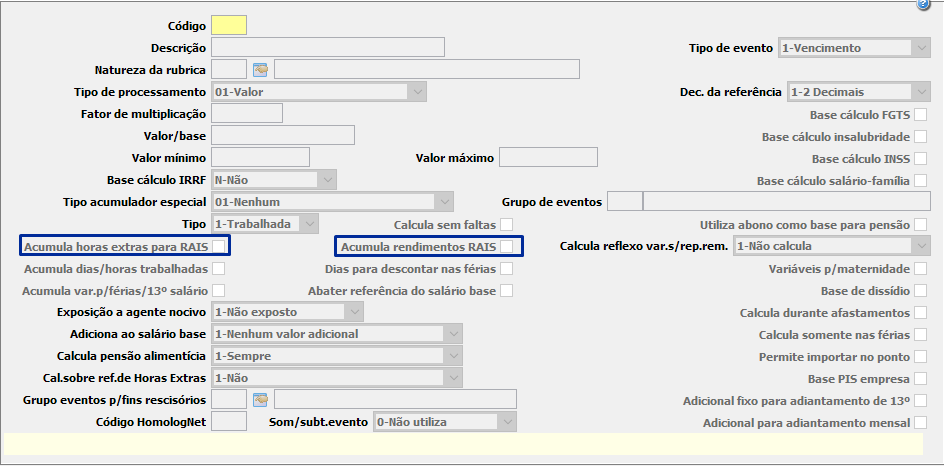944x466 pixels.
Task: Open the Natureza da rubrica lookup icon
Action: tap(260, 70)
